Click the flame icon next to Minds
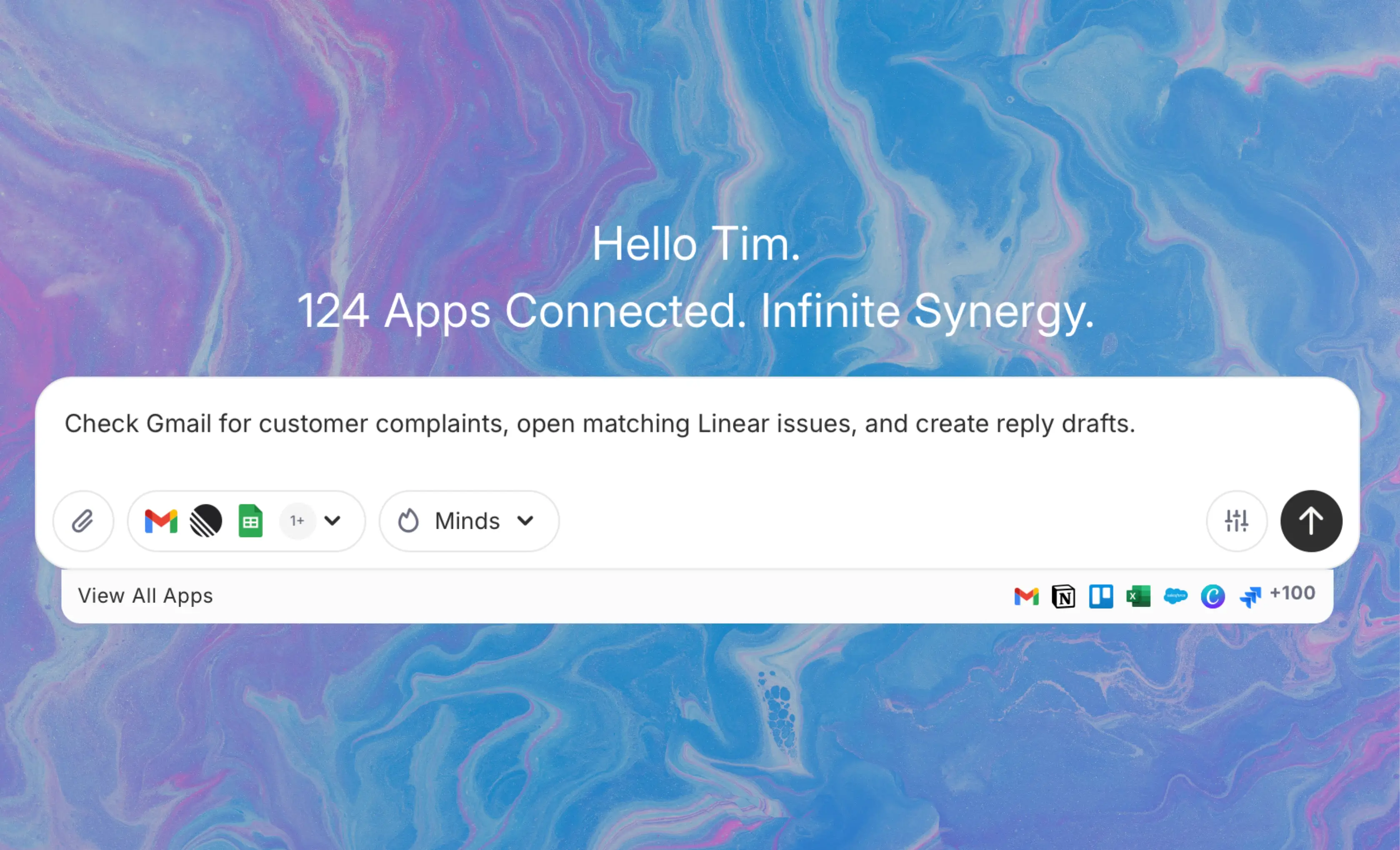The height and width of the screenshot is (850, 1400). (x=408, y=521)
